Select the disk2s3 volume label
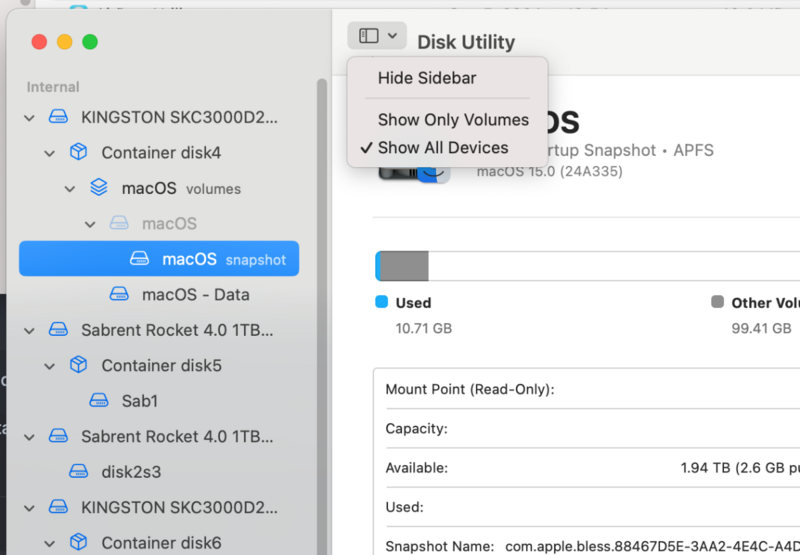Screen dimensions: 800x555 (x=131, y=472)
